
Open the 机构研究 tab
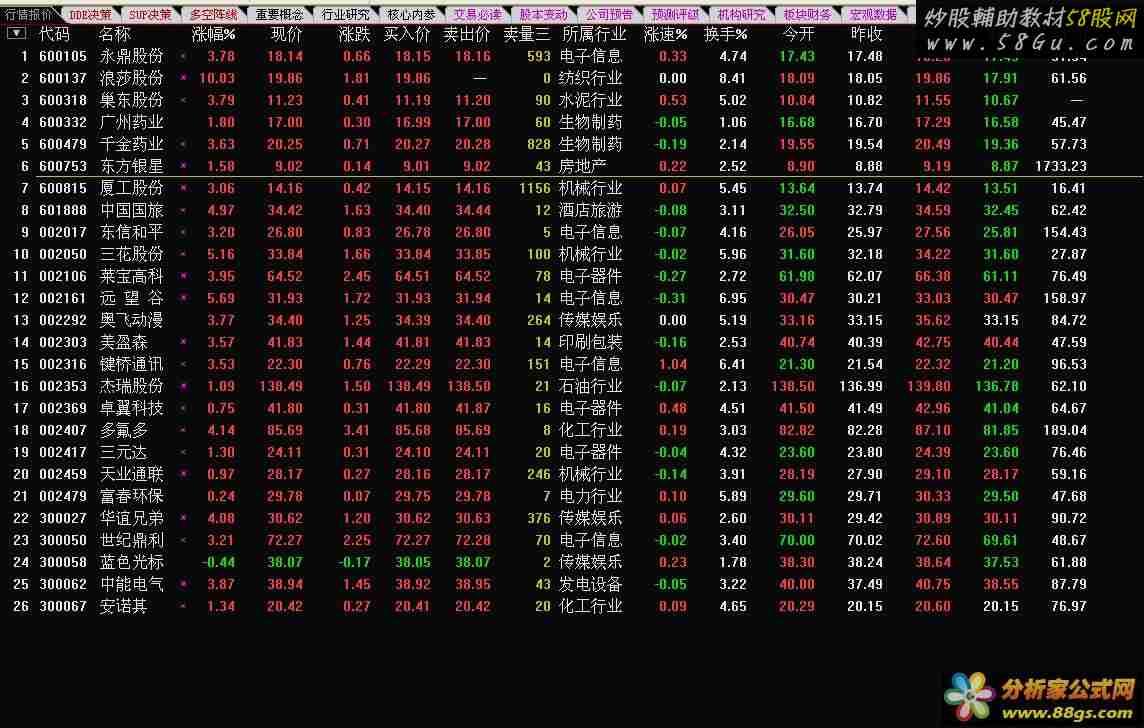click(x=741, y=14)
